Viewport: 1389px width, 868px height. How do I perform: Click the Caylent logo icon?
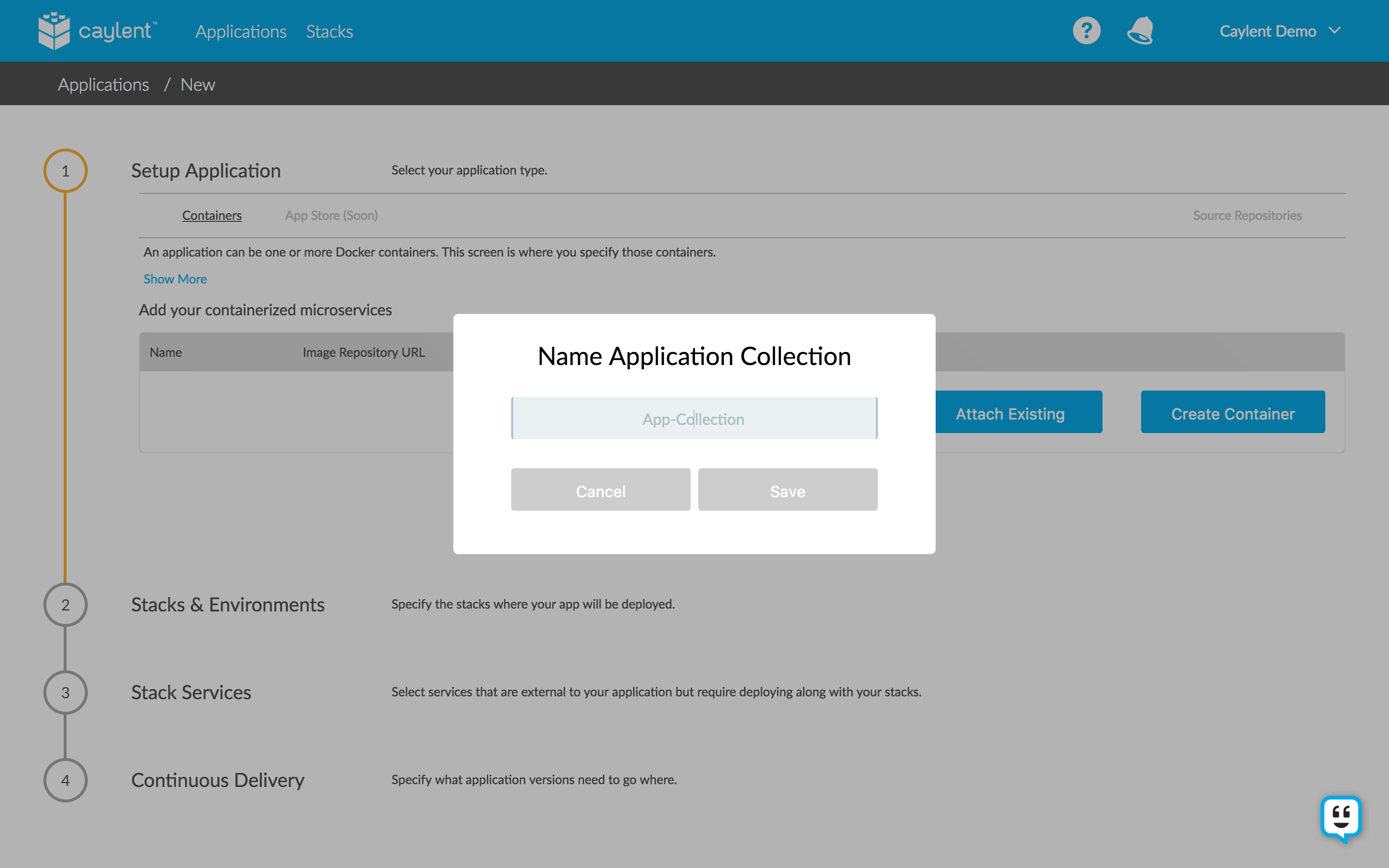(54, 30)
